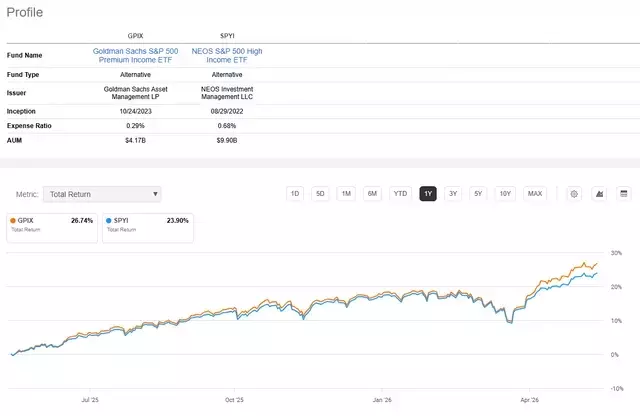Click the GPIX 26.74% return value

point(82,220)
